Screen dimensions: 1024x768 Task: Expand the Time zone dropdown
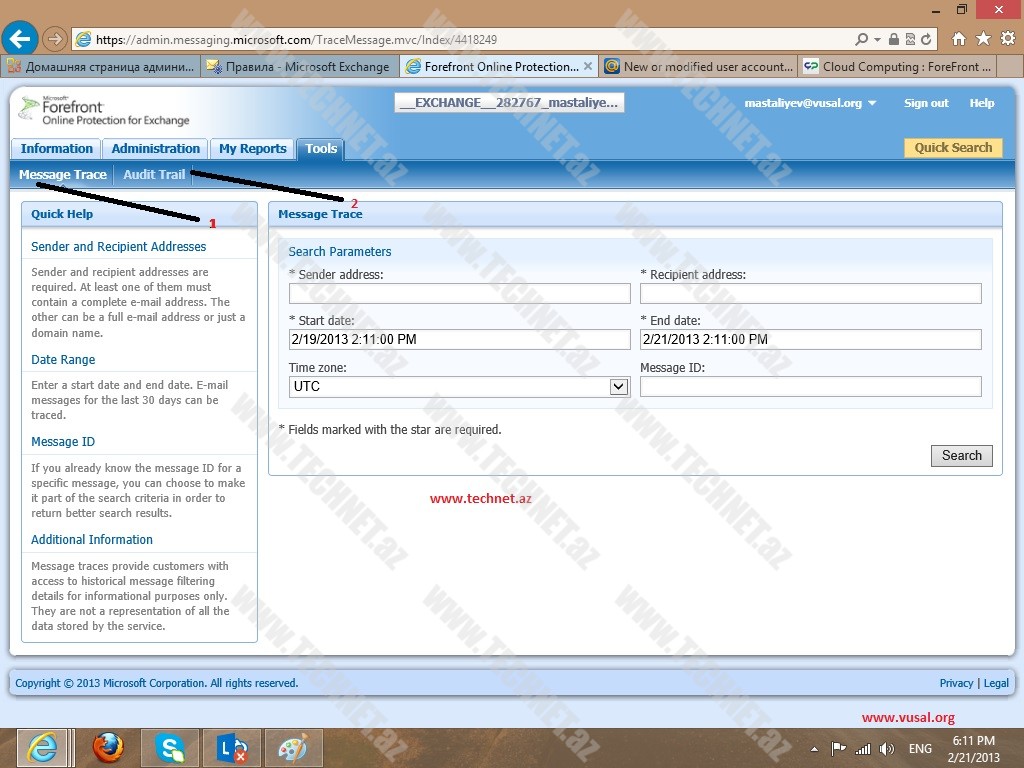619,387
